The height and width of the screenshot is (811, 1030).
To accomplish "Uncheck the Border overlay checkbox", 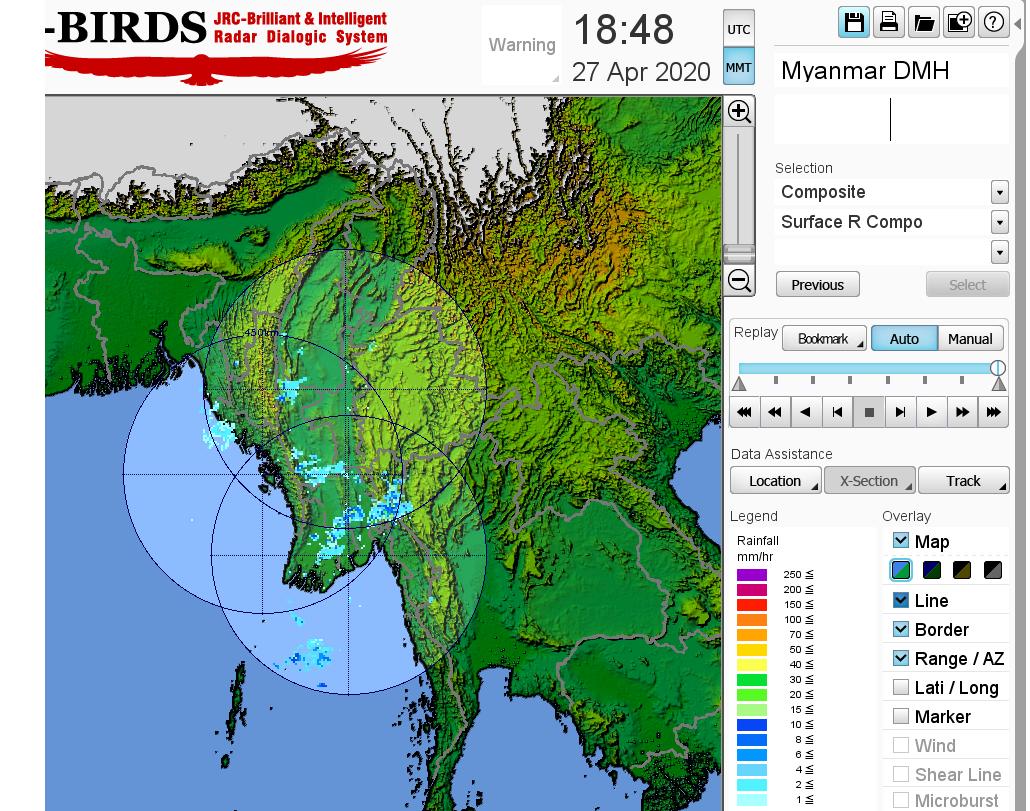I will (901, 629).
